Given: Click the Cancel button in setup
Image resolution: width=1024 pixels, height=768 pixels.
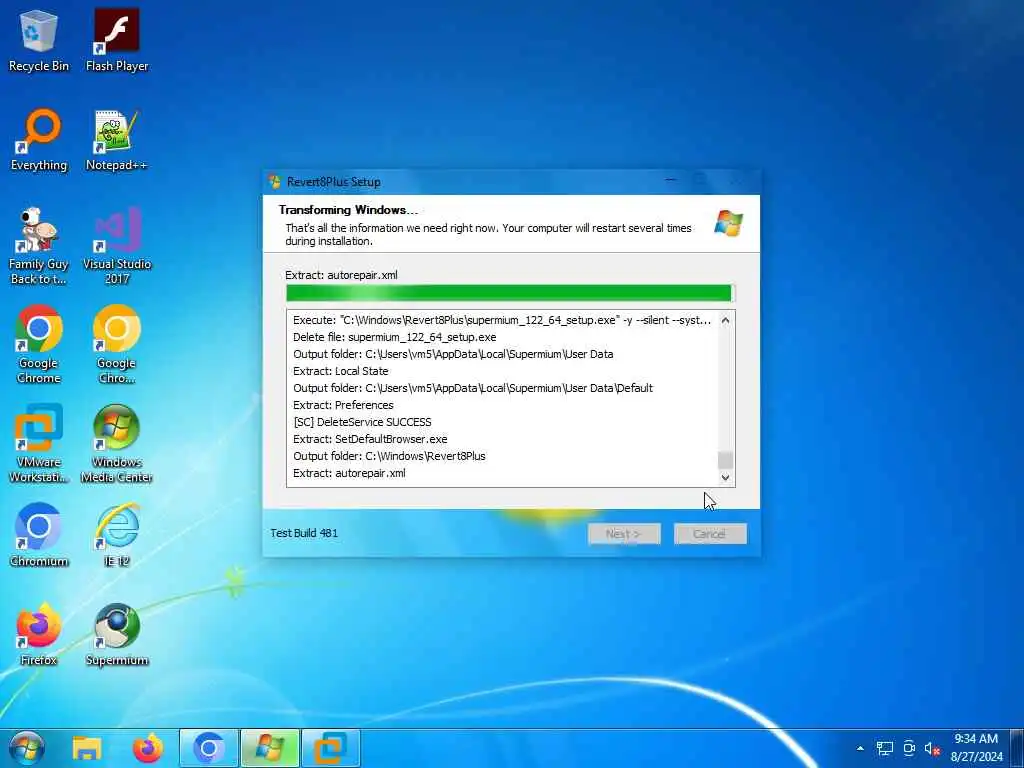Looking at the screenshot, I should tap(710, 534).
